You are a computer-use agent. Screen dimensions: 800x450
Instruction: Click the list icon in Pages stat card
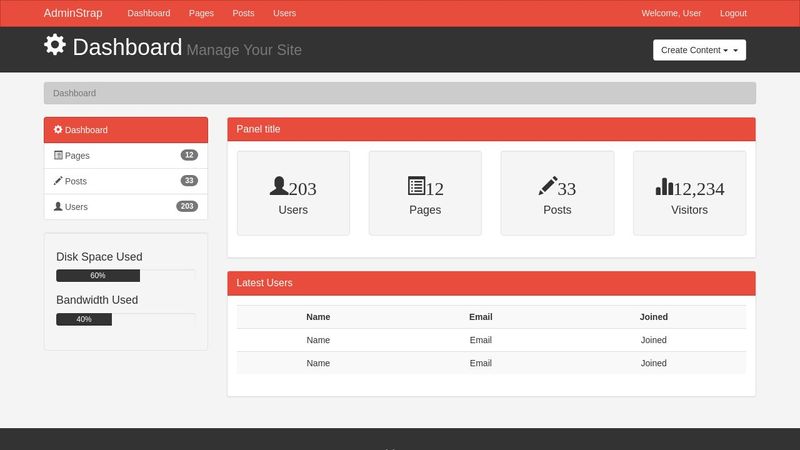[x=417, y=186]
